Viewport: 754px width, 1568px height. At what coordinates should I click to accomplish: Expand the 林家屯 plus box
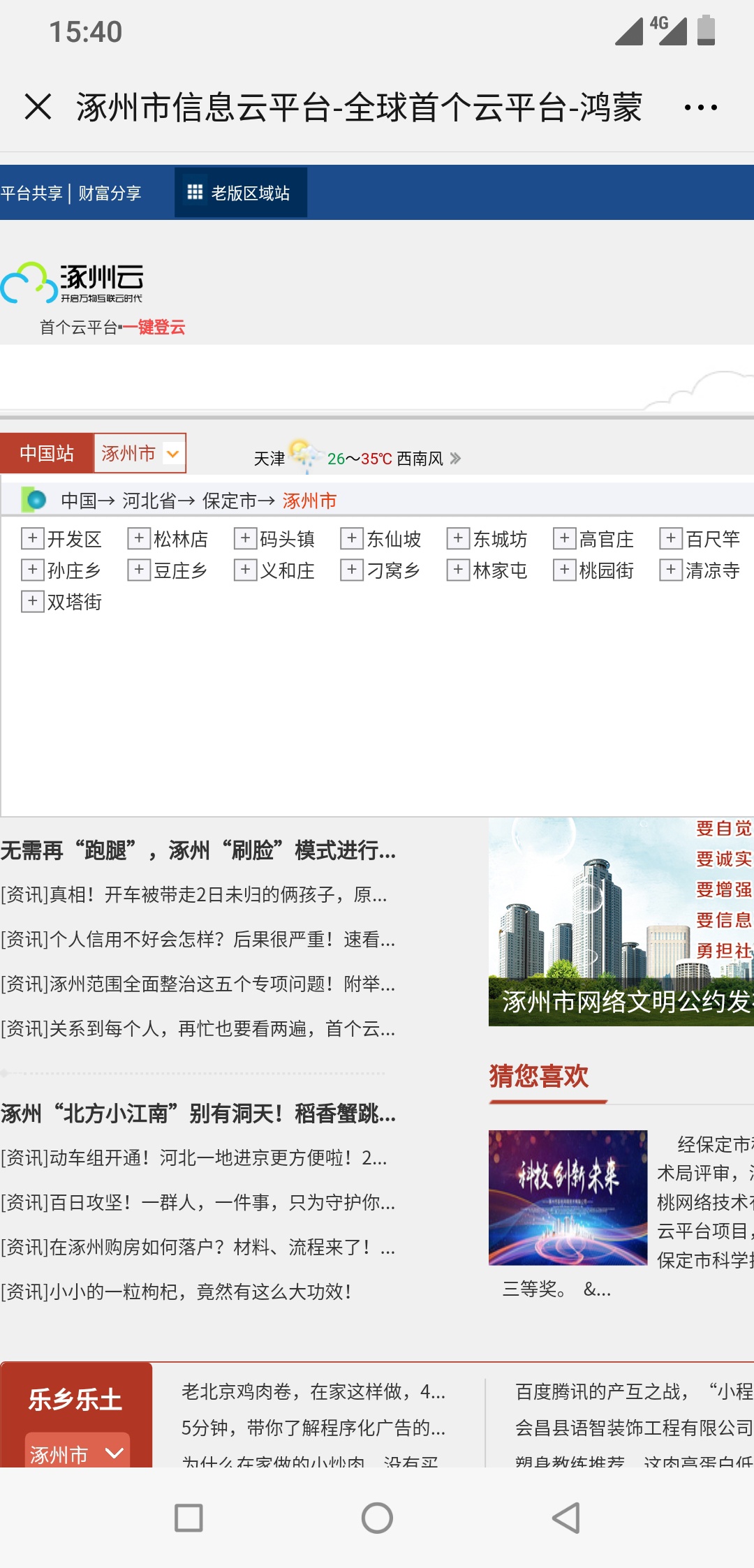tap(458, 570)
